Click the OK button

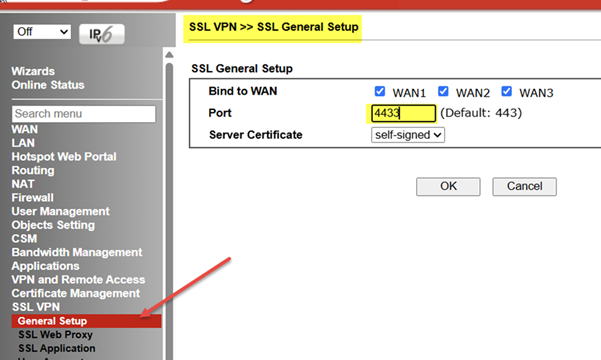tap(448, 186)
